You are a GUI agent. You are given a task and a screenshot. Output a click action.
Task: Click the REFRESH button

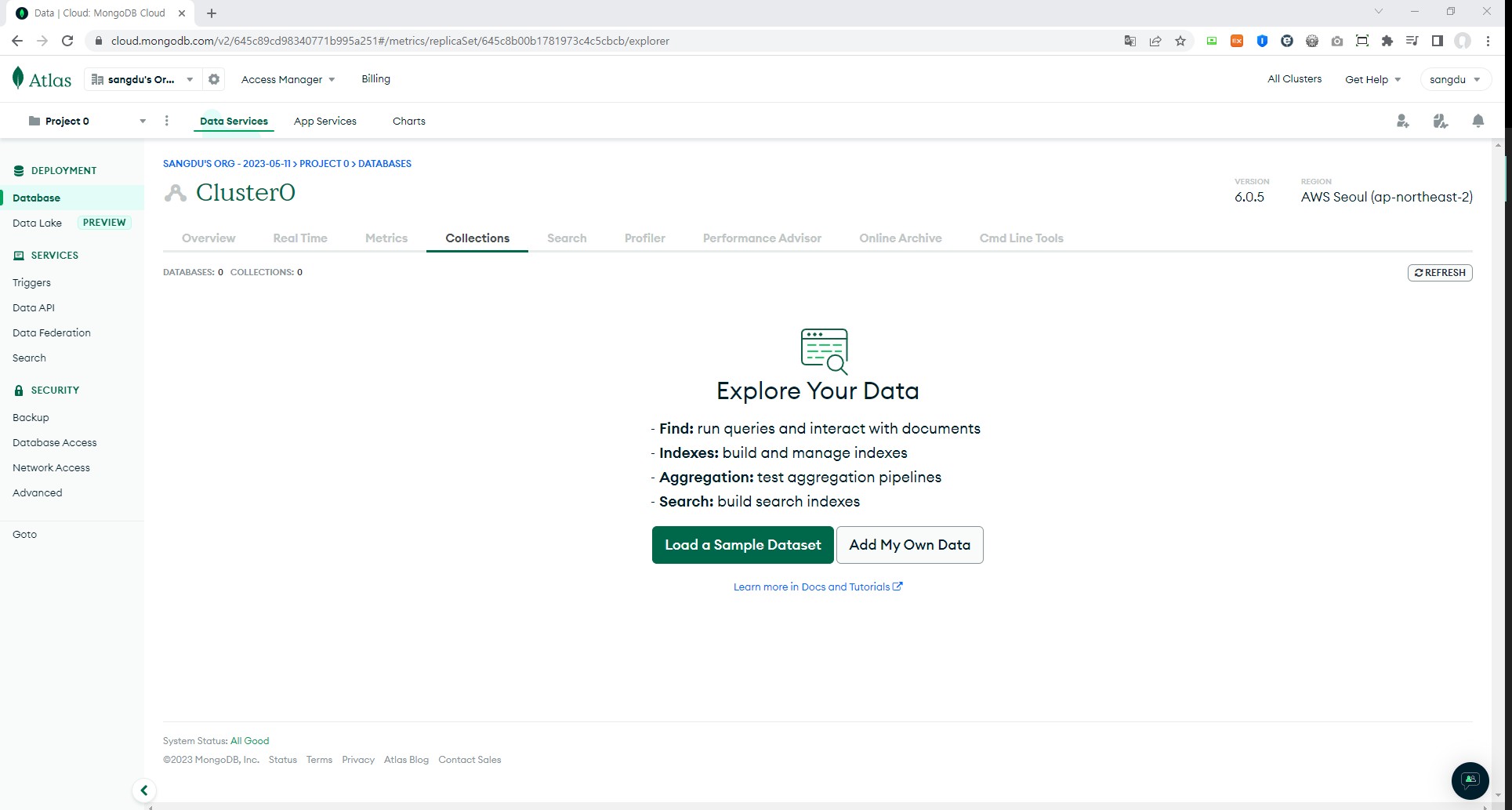click(x=1440, y=273)
